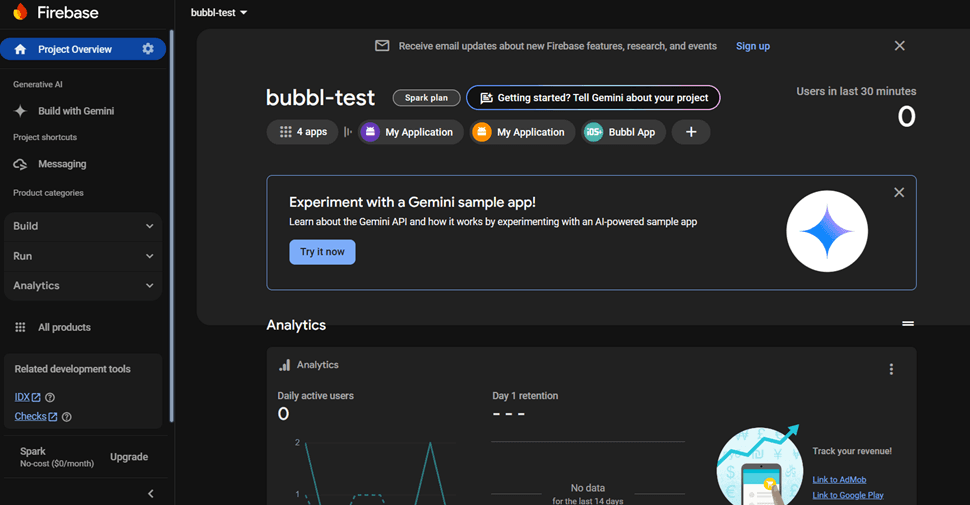Image resolution: width=970 pixels, height=505 pixels.
Task: Dismiss the email updates banner
Action: coord(899,46)
